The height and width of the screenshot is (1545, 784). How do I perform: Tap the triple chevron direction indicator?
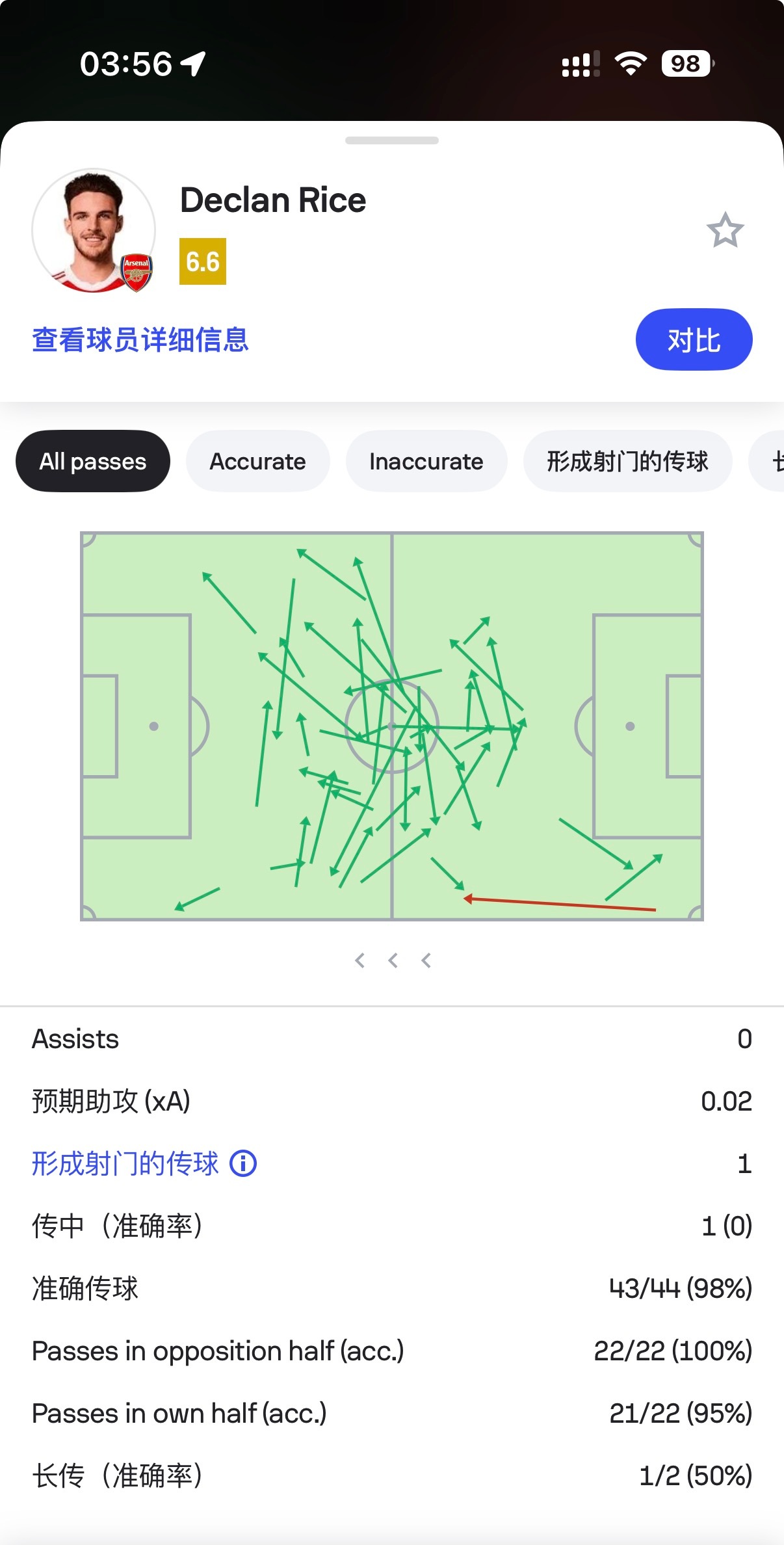(393, 960)
